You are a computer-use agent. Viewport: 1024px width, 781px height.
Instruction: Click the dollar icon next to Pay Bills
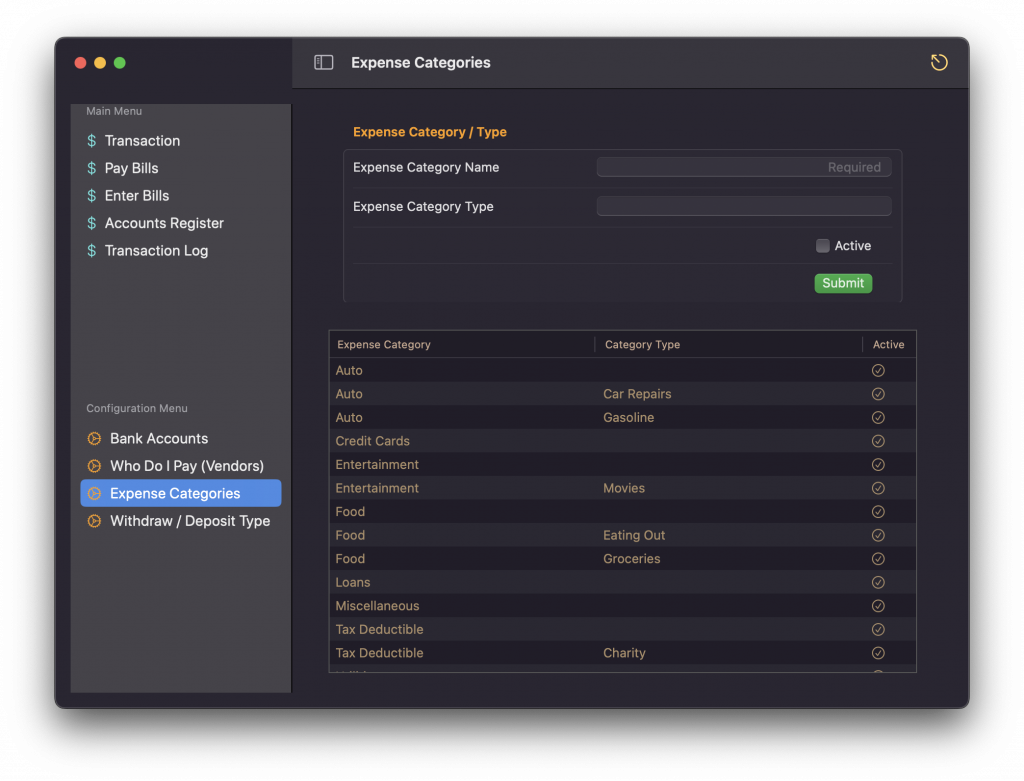point(92,168)
